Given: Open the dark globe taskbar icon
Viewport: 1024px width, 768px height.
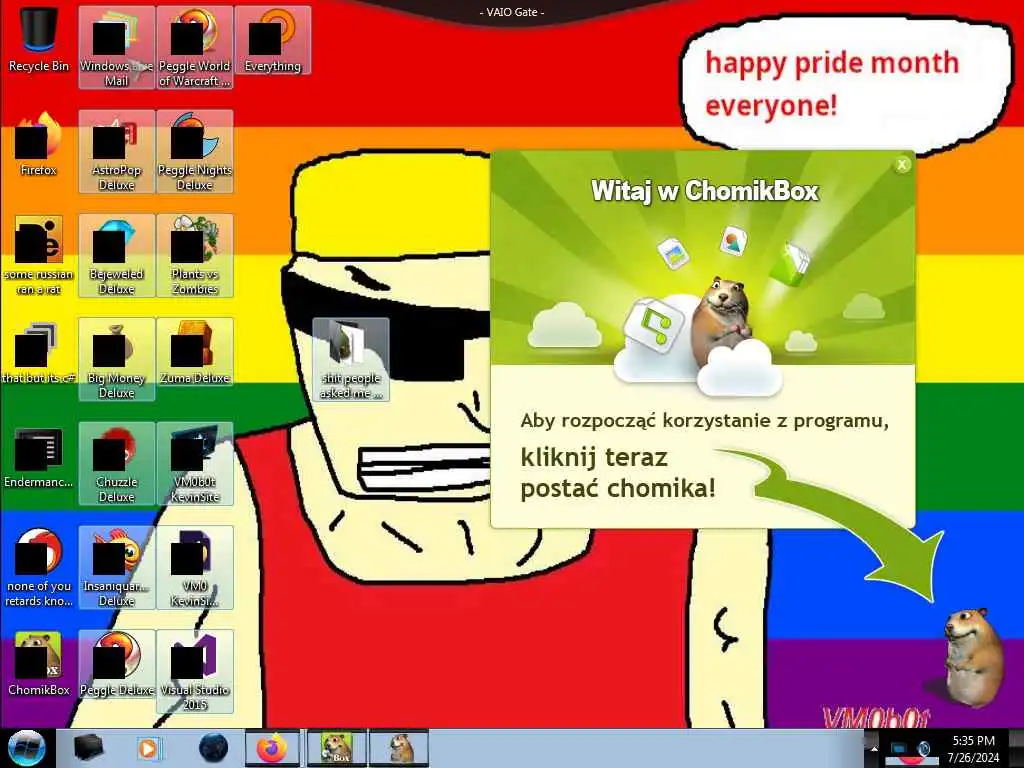Looking at the screenshot, I should (x=213, y=748).
